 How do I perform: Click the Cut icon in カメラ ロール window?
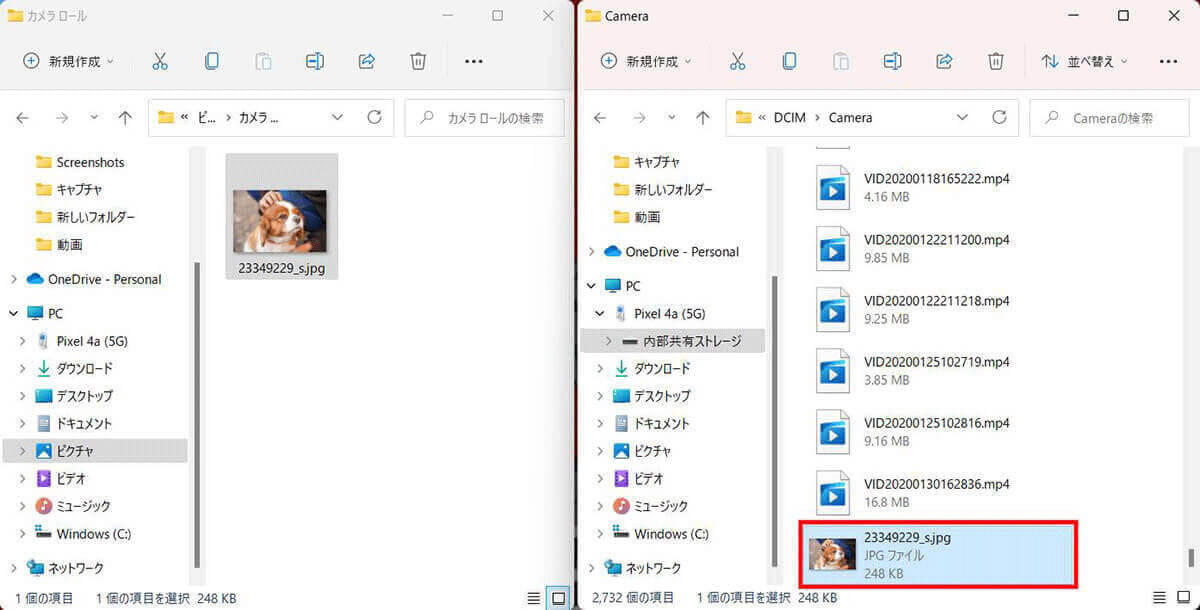click(160, 61)
